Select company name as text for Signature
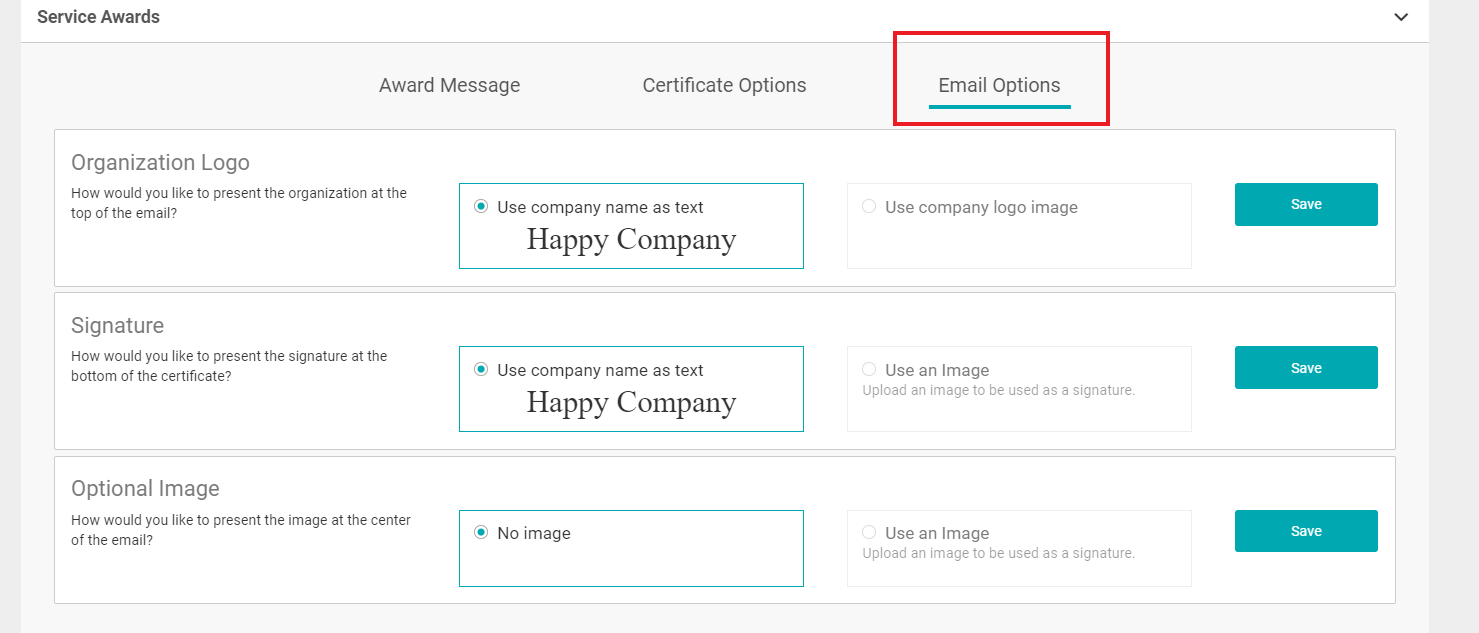 pos(481,370)
